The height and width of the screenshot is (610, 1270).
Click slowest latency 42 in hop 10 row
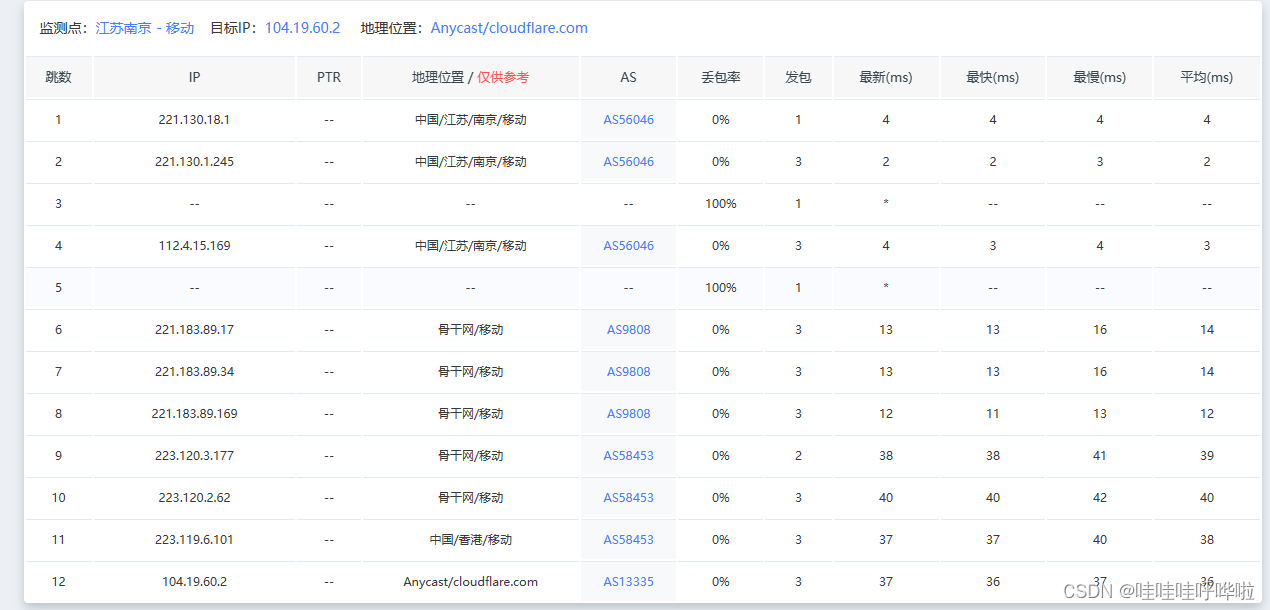click(1100, 498)
